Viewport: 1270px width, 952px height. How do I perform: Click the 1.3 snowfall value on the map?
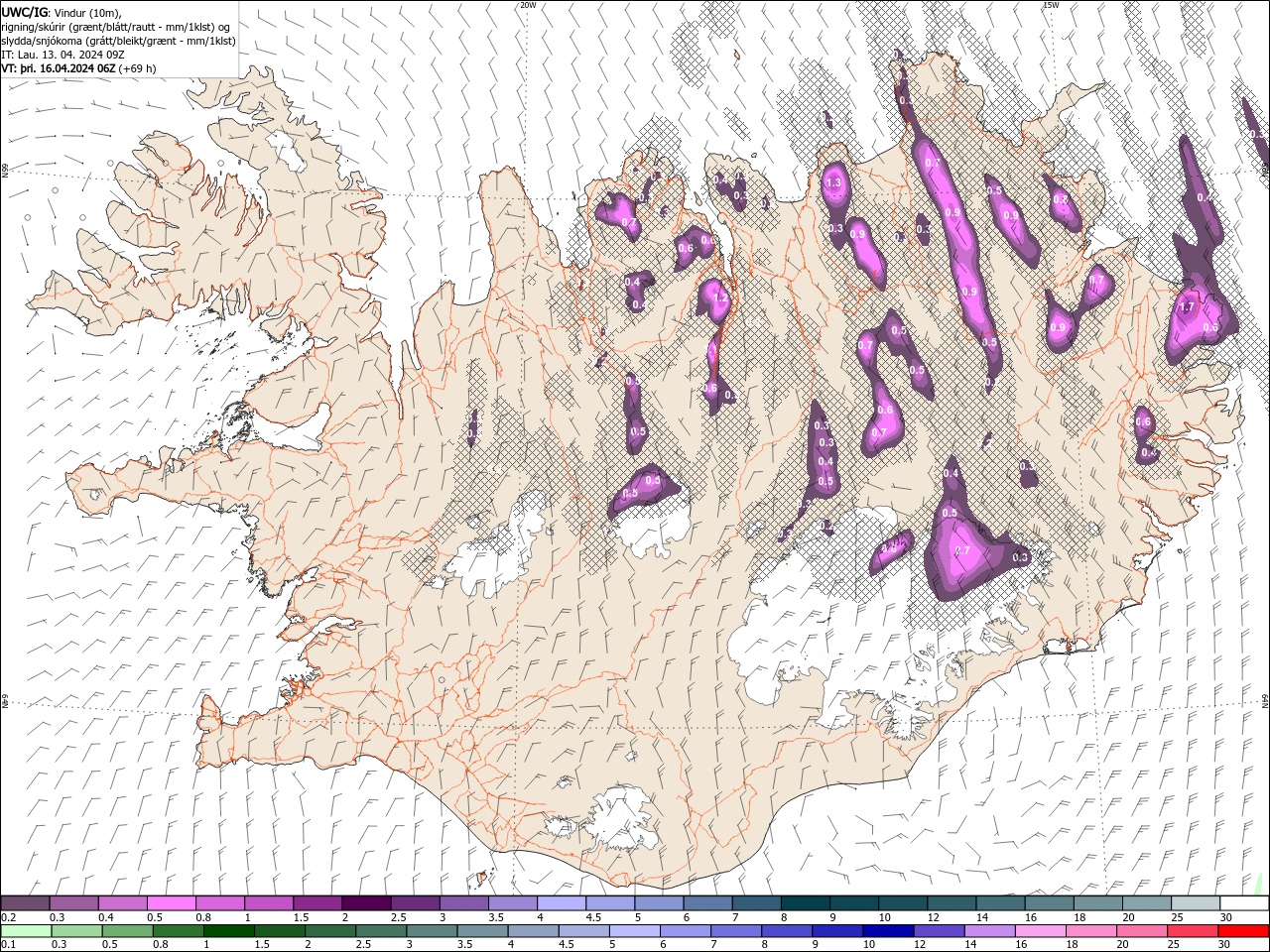click(833, 182)
